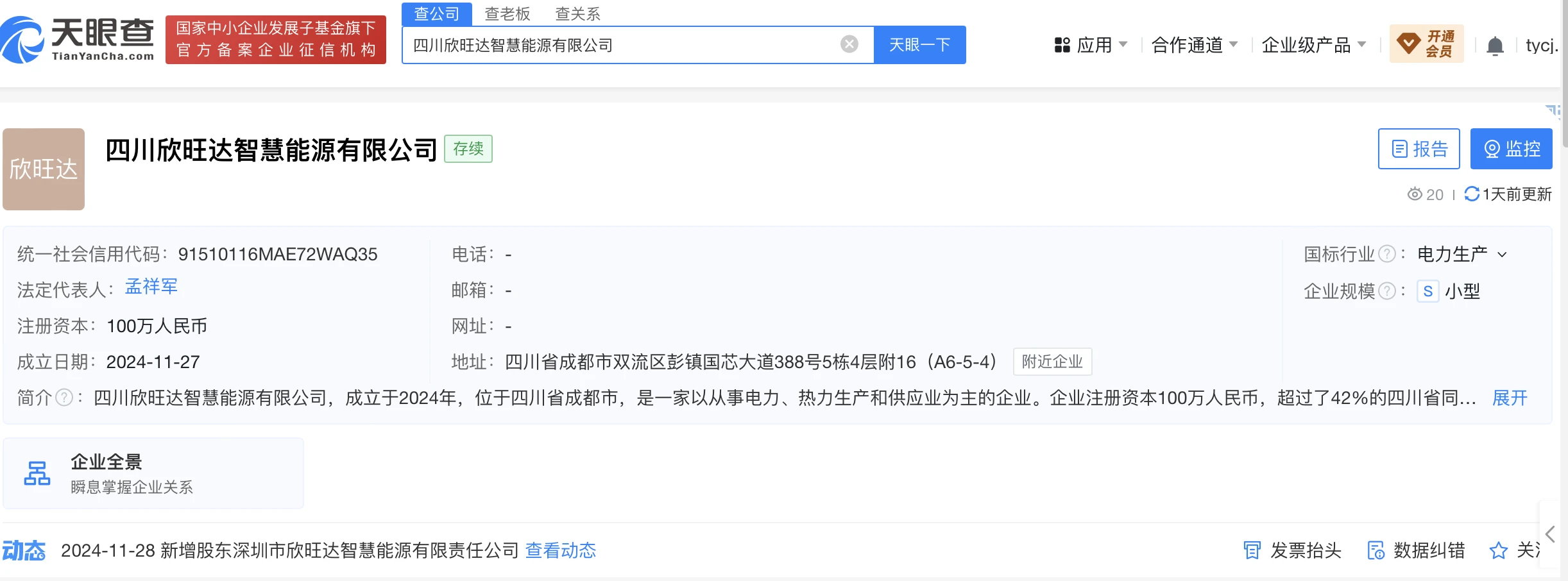This screenshot has width=1568, height=581.
Task: Click the eye view-count icon
Action: point(1415,194)
